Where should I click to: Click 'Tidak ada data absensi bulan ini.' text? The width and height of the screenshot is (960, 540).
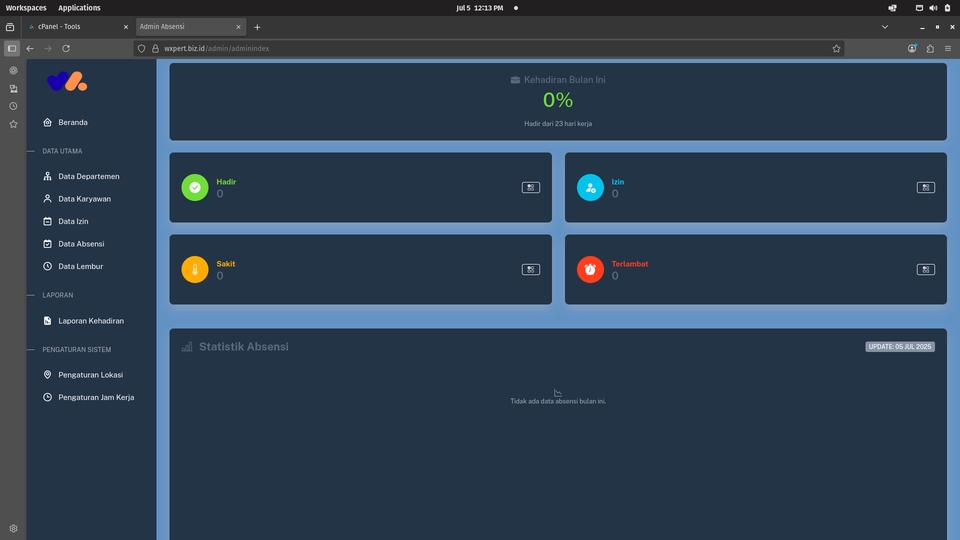click(x=558, y=401)
